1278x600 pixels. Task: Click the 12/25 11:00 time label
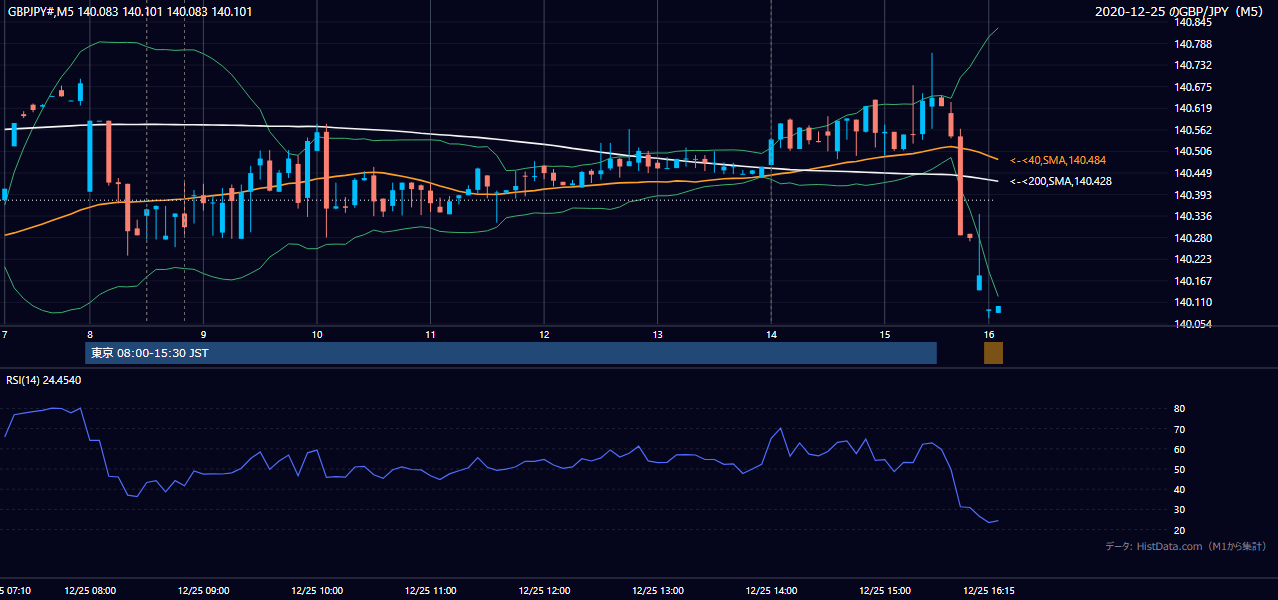coord(431,590)
